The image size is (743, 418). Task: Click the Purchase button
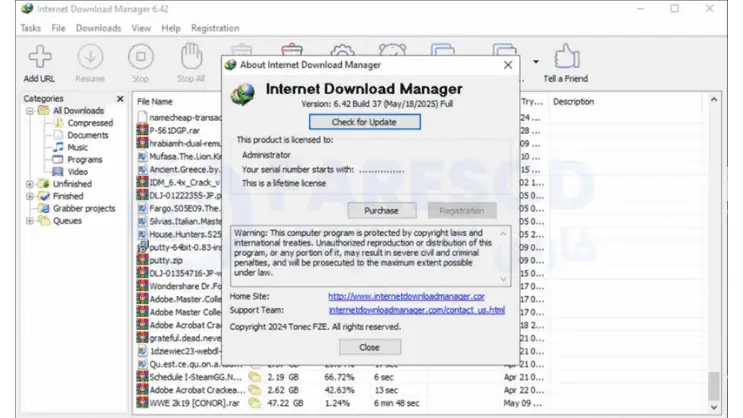pyautogui.click(x=381, y=210)
